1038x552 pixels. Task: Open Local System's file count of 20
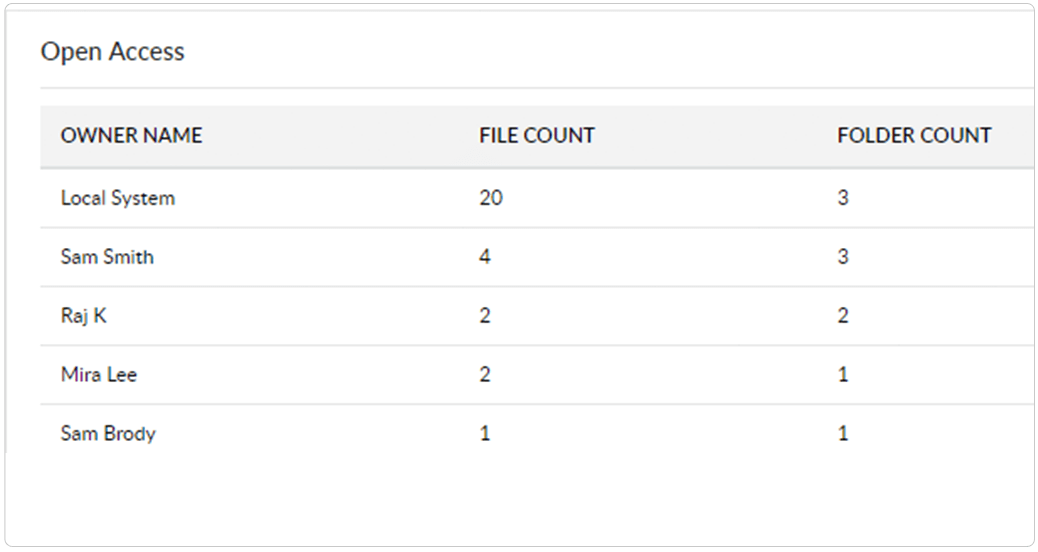(x=491, y=198)
